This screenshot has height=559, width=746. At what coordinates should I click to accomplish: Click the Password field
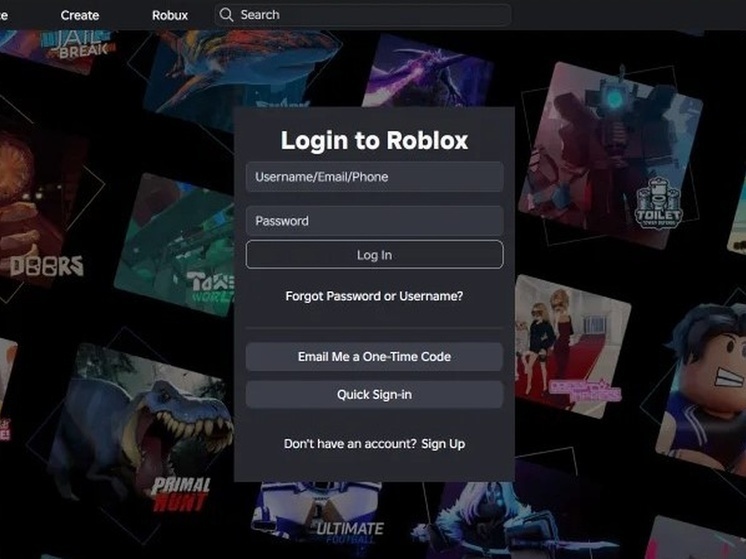click(374, 221)
